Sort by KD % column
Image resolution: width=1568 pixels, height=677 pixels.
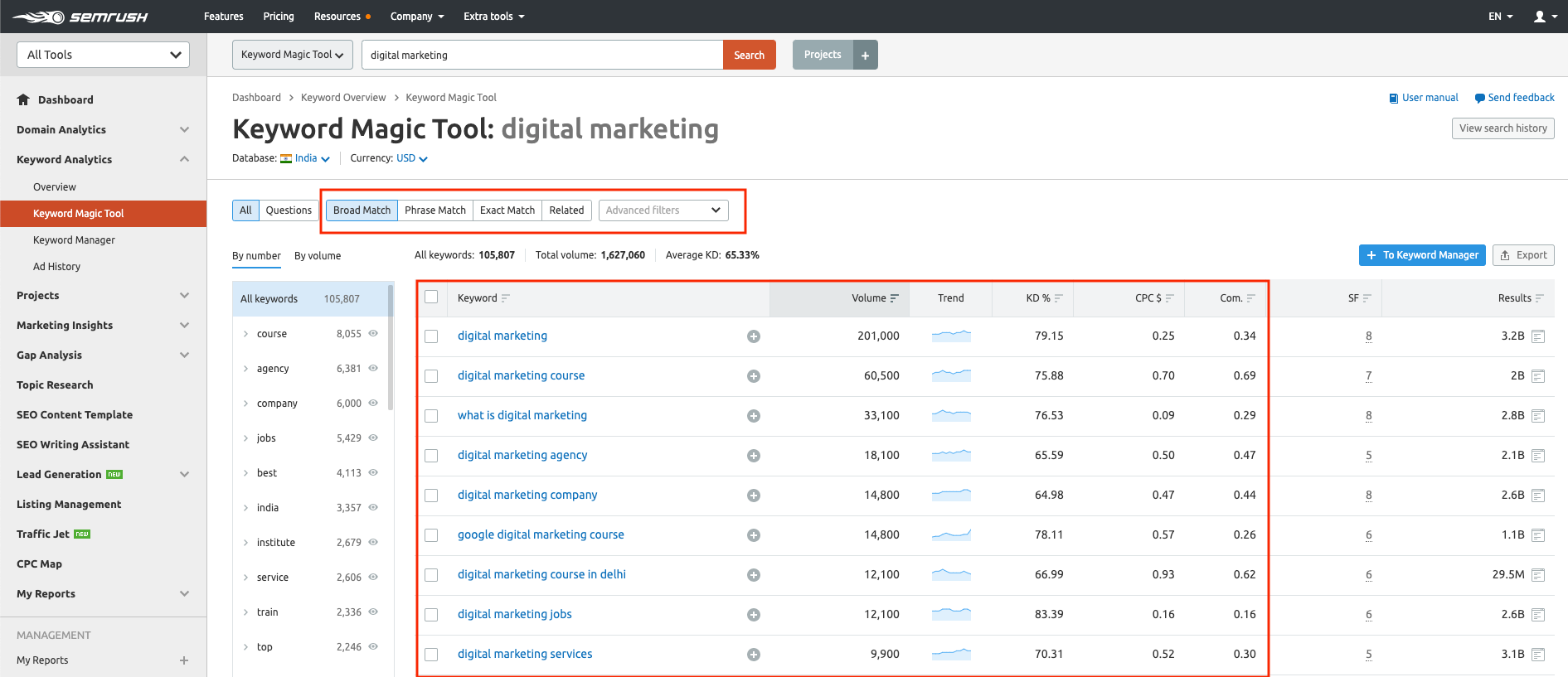coord(1059,298)
